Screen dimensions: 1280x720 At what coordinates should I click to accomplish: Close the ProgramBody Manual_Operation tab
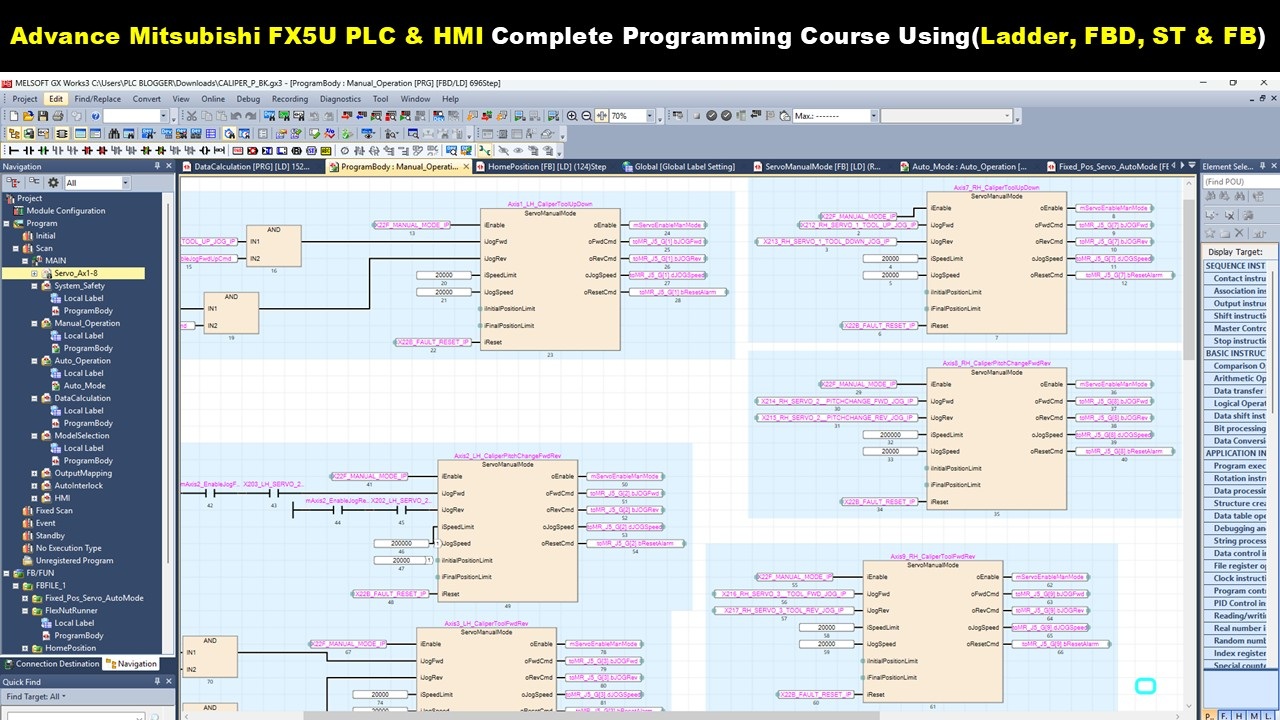(x=465, y=167)
